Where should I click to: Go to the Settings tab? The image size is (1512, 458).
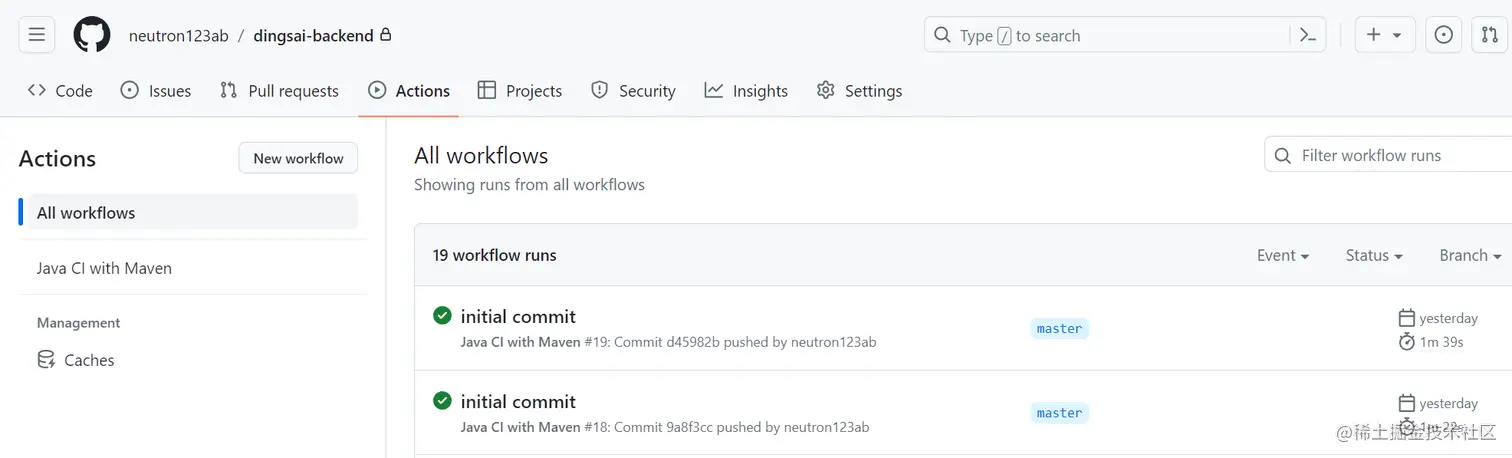pyautogui.click(x=859, y=91)
